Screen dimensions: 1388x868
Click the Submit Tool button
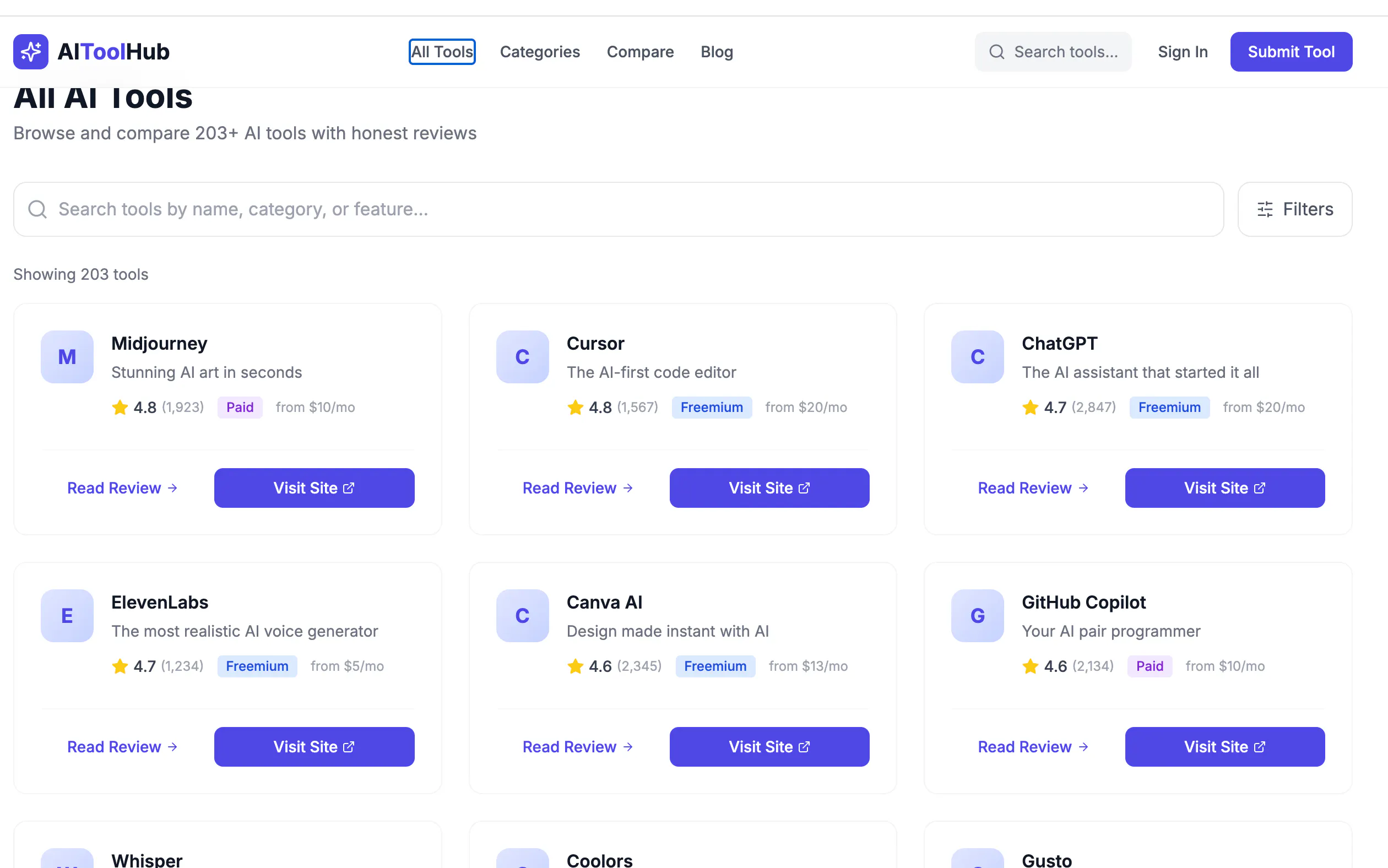1291,52
